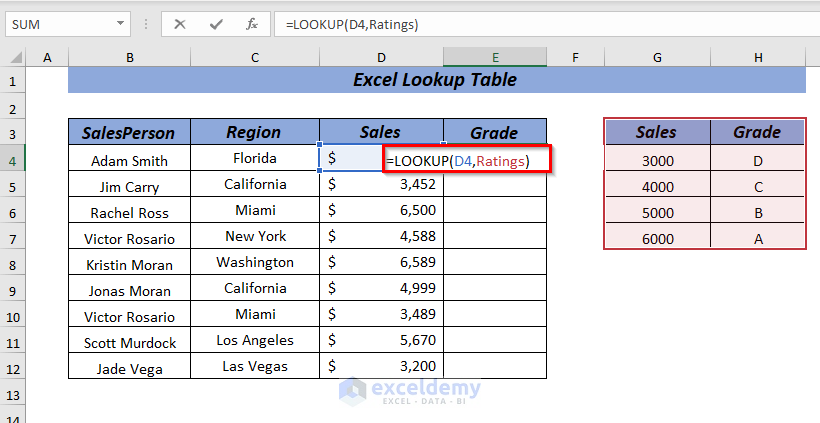Select the 3,200 sales cell
The width and height of the screenshot is (820, 423).
coord(382,367)
